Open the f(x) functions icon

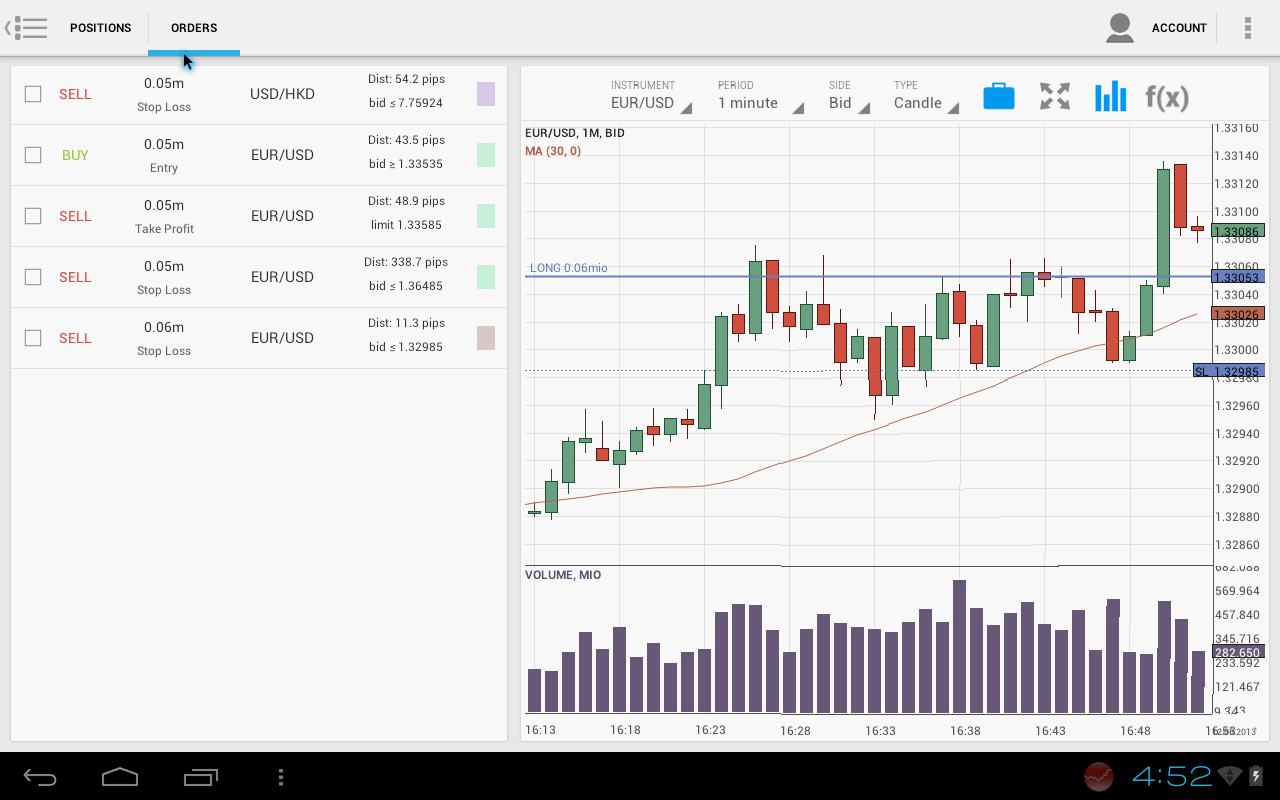pos(1167,96)
